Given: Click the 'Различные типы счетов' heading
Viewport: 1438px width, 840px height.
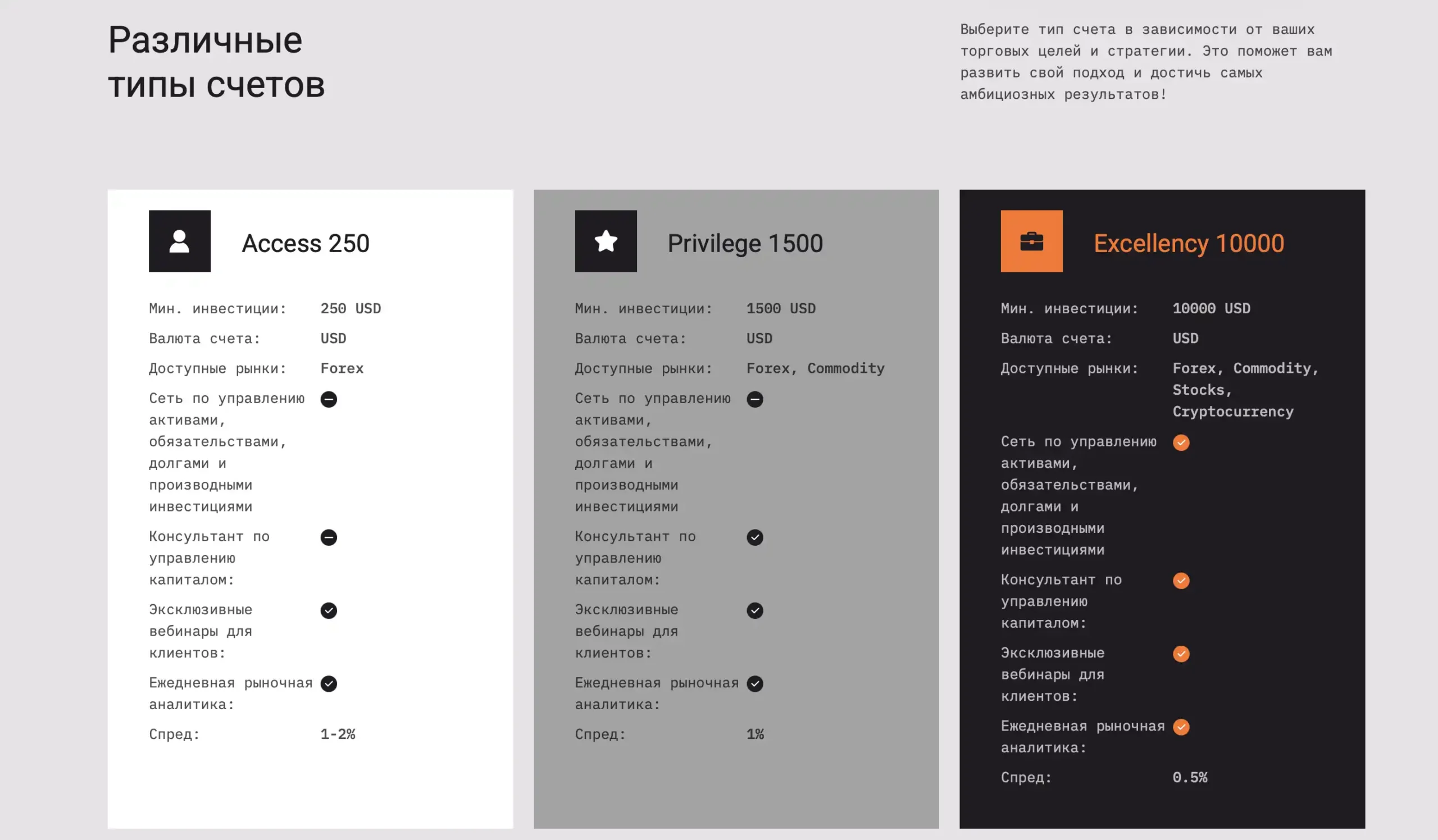Looking at the screenshot, I should [x=216, y=62].
